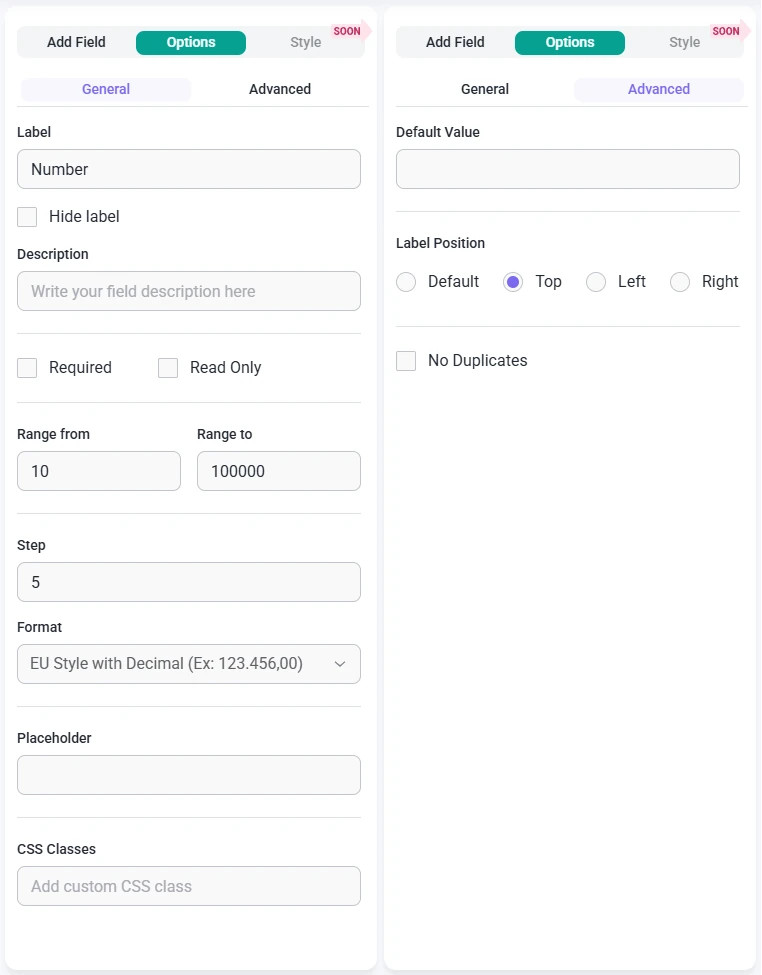Edit the Step value of 5
The image size is (762, 975).
pos(188,582)
